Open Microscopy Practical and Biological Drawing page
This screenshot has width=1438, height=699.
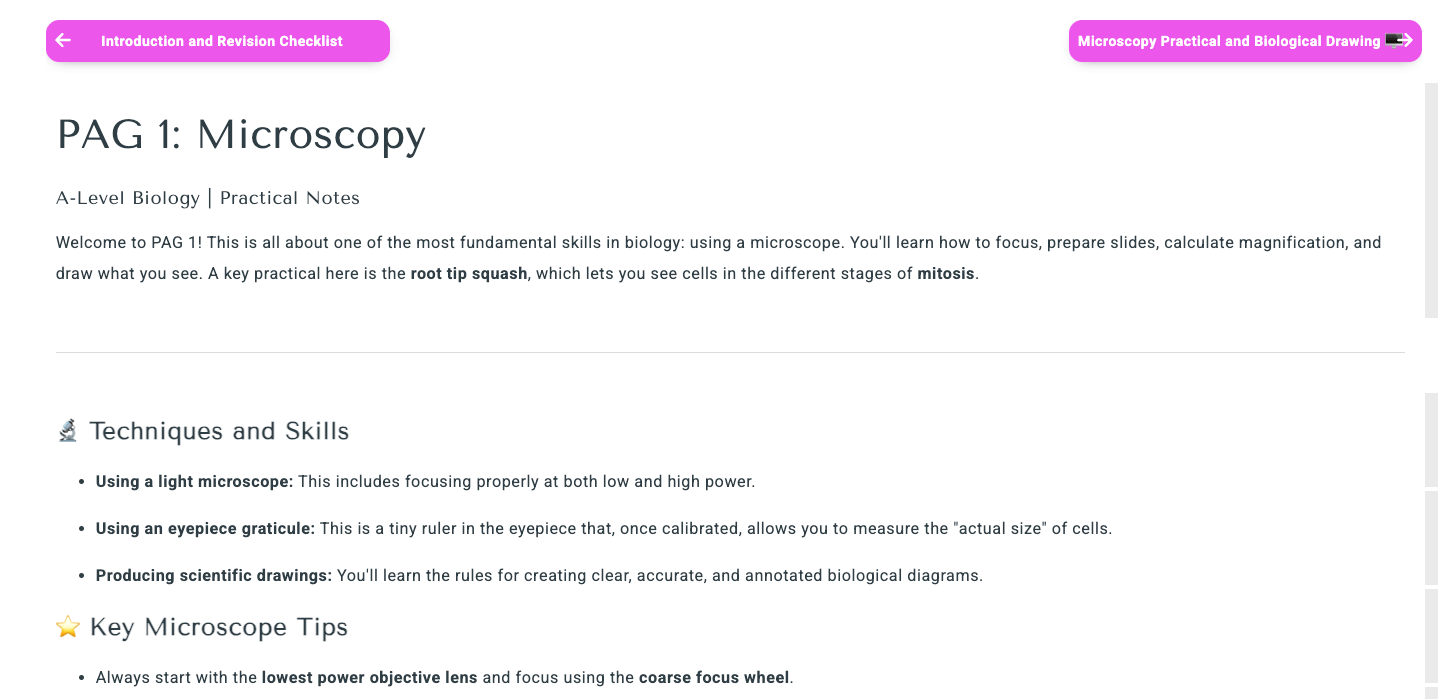point(1228,41)
